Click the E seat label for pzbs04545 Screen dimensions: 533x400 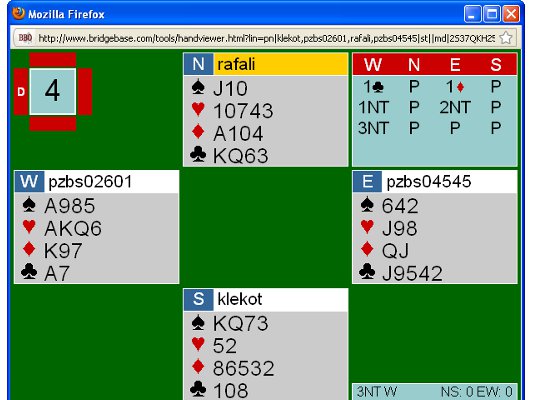367,181
